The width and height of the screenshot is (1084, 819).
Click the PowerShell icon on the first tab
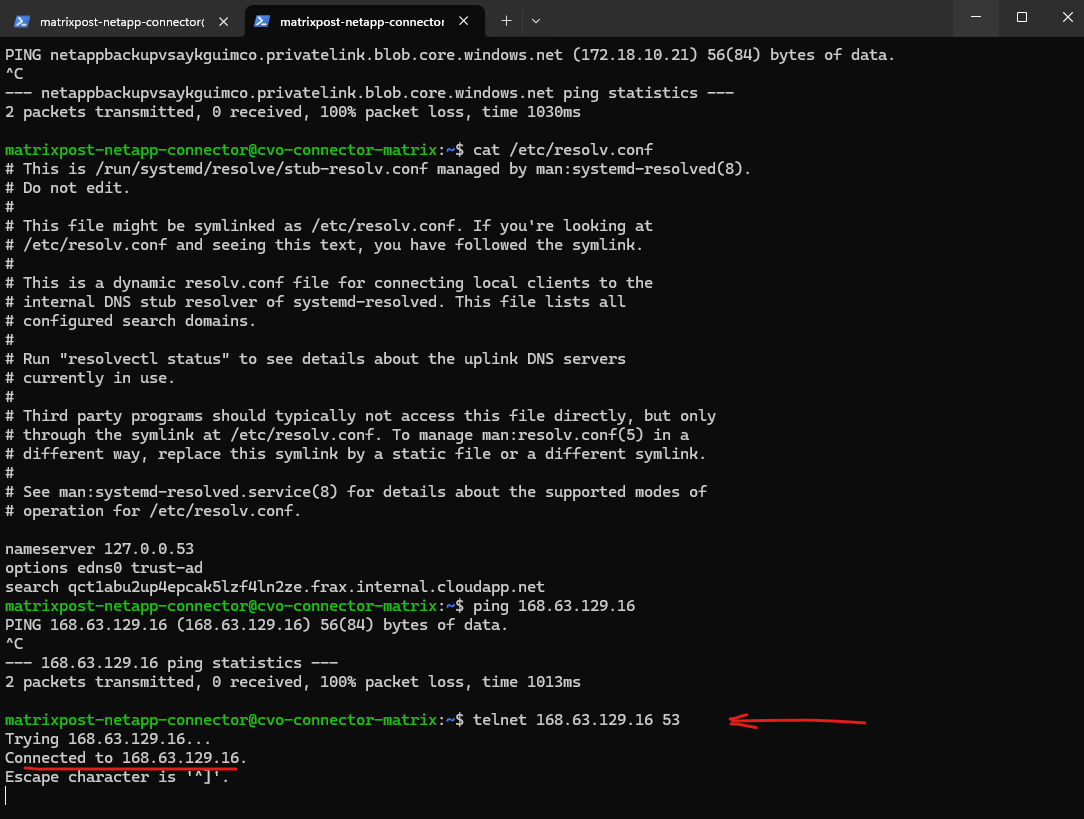[x=21, y=21]
